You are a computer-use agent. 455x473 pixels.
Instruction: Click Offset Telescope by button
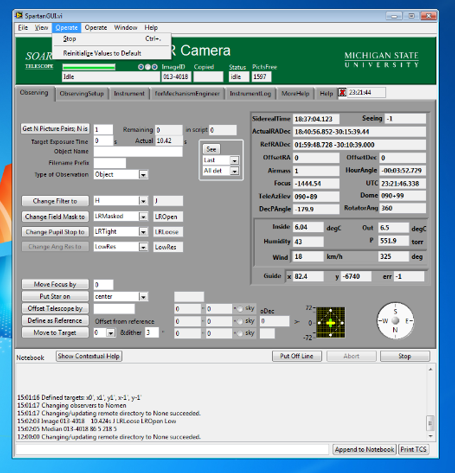(x=55, y=308)
